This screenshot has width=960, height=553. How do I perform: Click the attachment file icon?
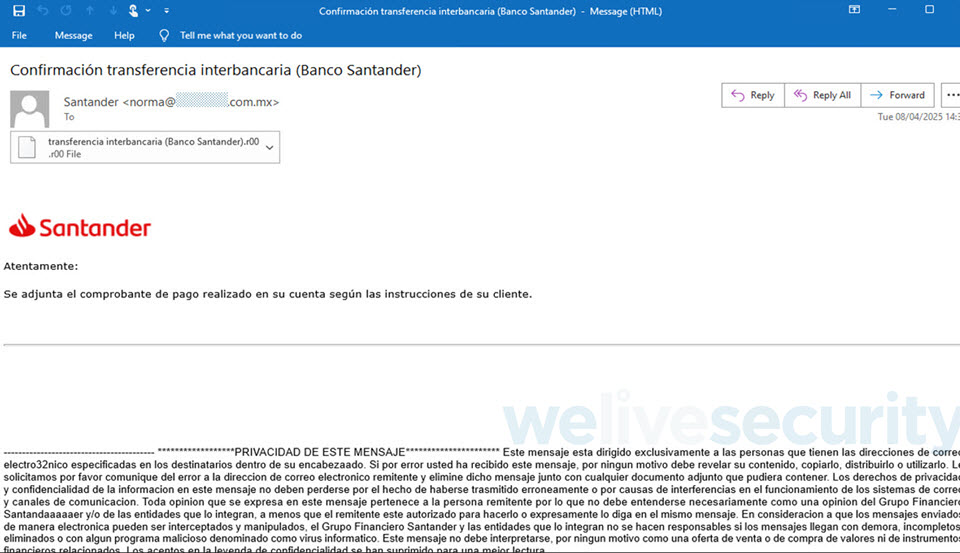(27, 148)
